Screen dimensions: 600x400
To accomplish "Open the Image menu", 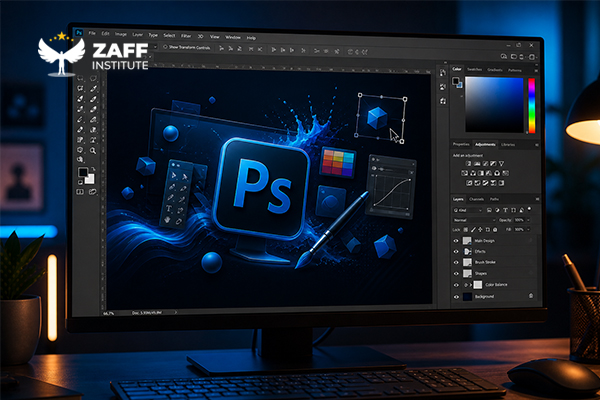I will pos(121,34).
